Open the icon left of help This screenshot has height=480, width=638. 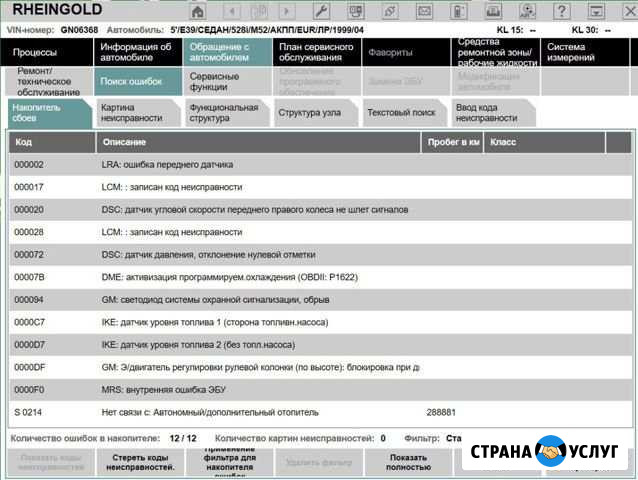527,11
